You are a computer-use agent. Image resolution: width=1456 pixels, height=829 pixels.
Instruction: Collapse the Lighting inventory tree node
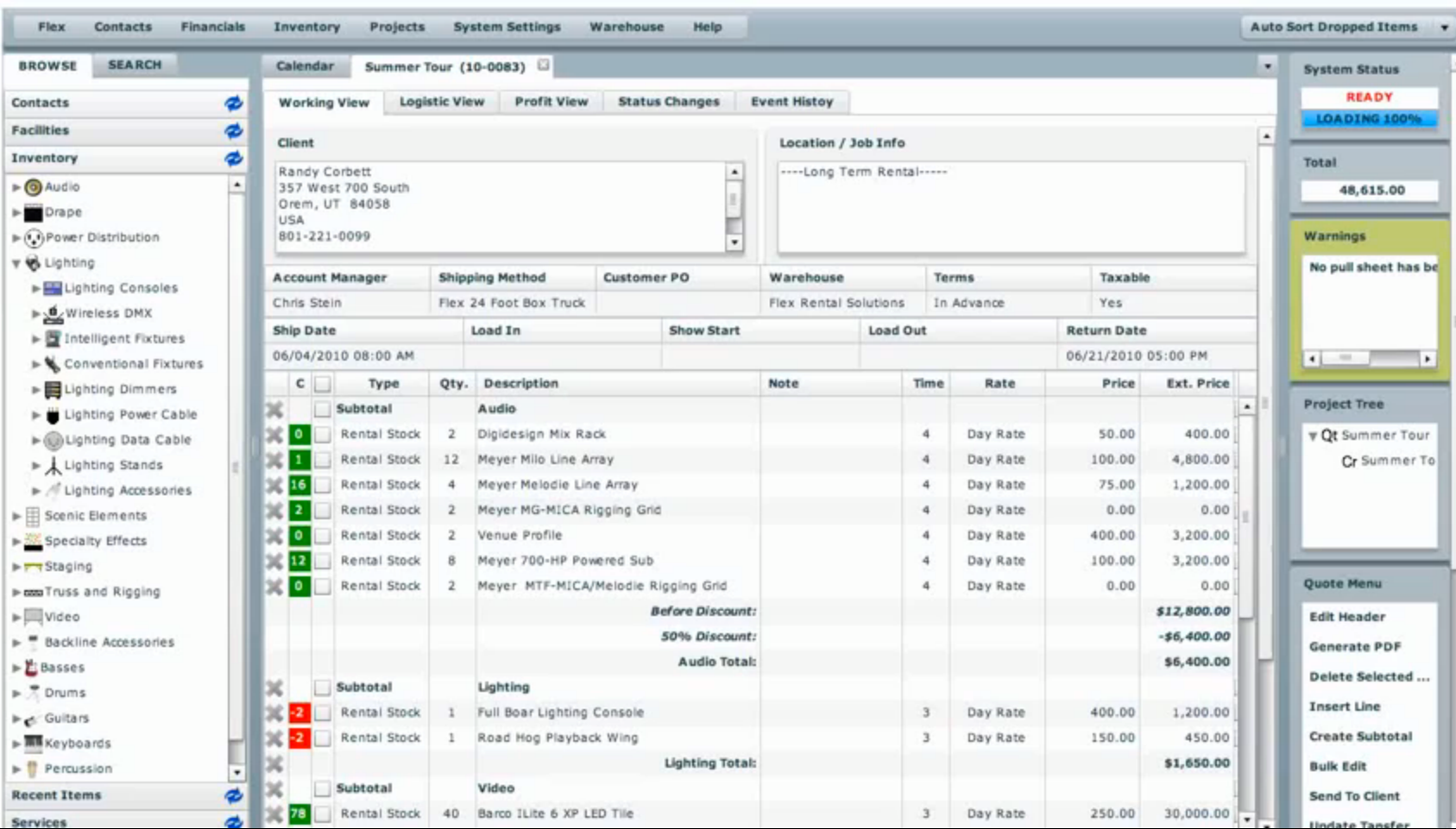coord(16,264)
